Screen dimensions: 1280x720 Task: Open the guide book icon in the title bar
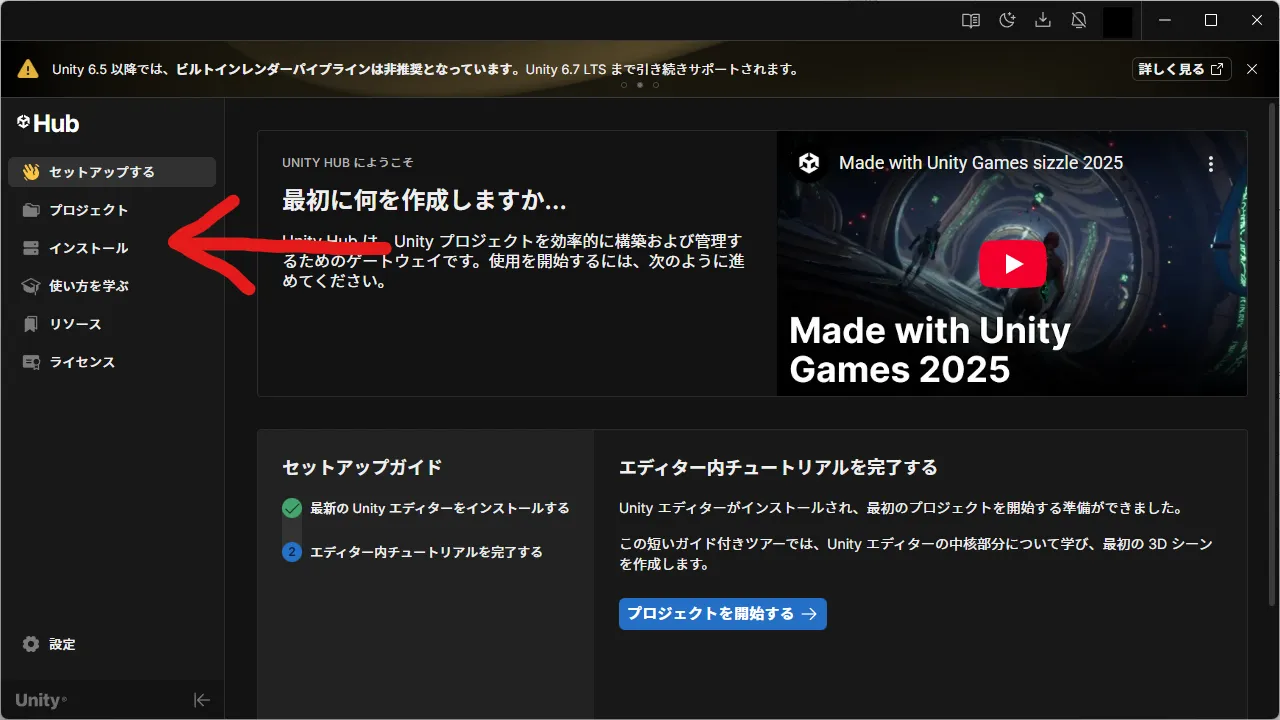969,20
